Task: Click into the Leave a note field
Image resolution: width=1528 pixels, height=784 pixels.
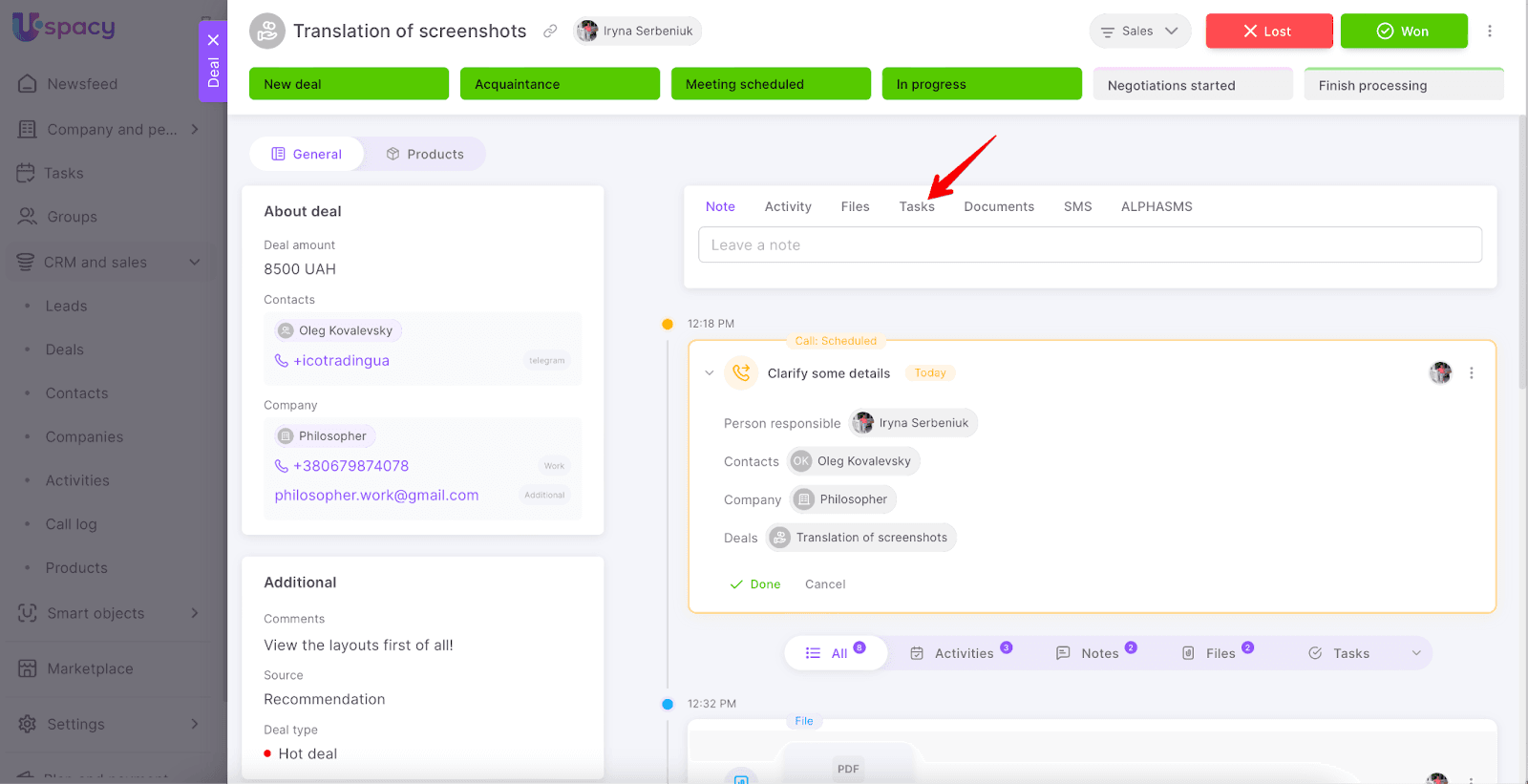Action: 1090,244
